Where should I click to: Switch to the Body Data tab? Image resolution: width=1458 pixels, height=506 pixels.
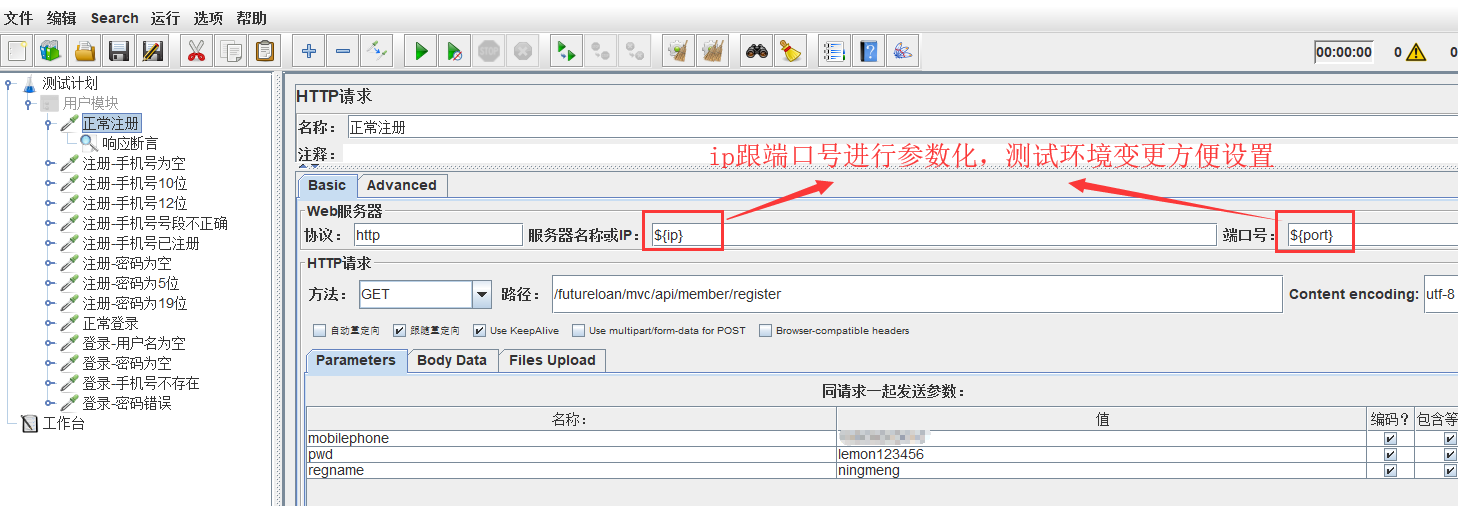(x=452, y=360)
